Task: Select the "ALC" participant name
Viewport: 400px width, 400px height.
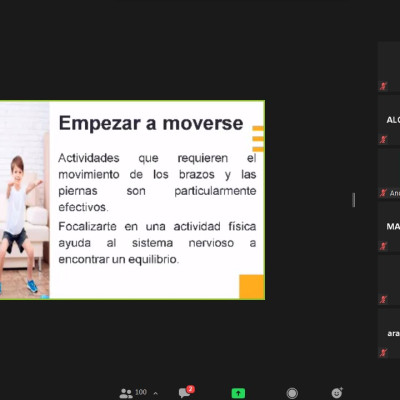Action: point(393,120)
